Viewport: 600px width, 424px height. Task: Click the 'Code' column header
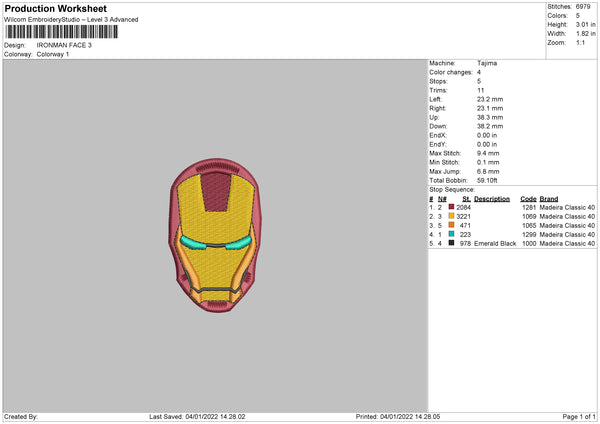point(528,199)
